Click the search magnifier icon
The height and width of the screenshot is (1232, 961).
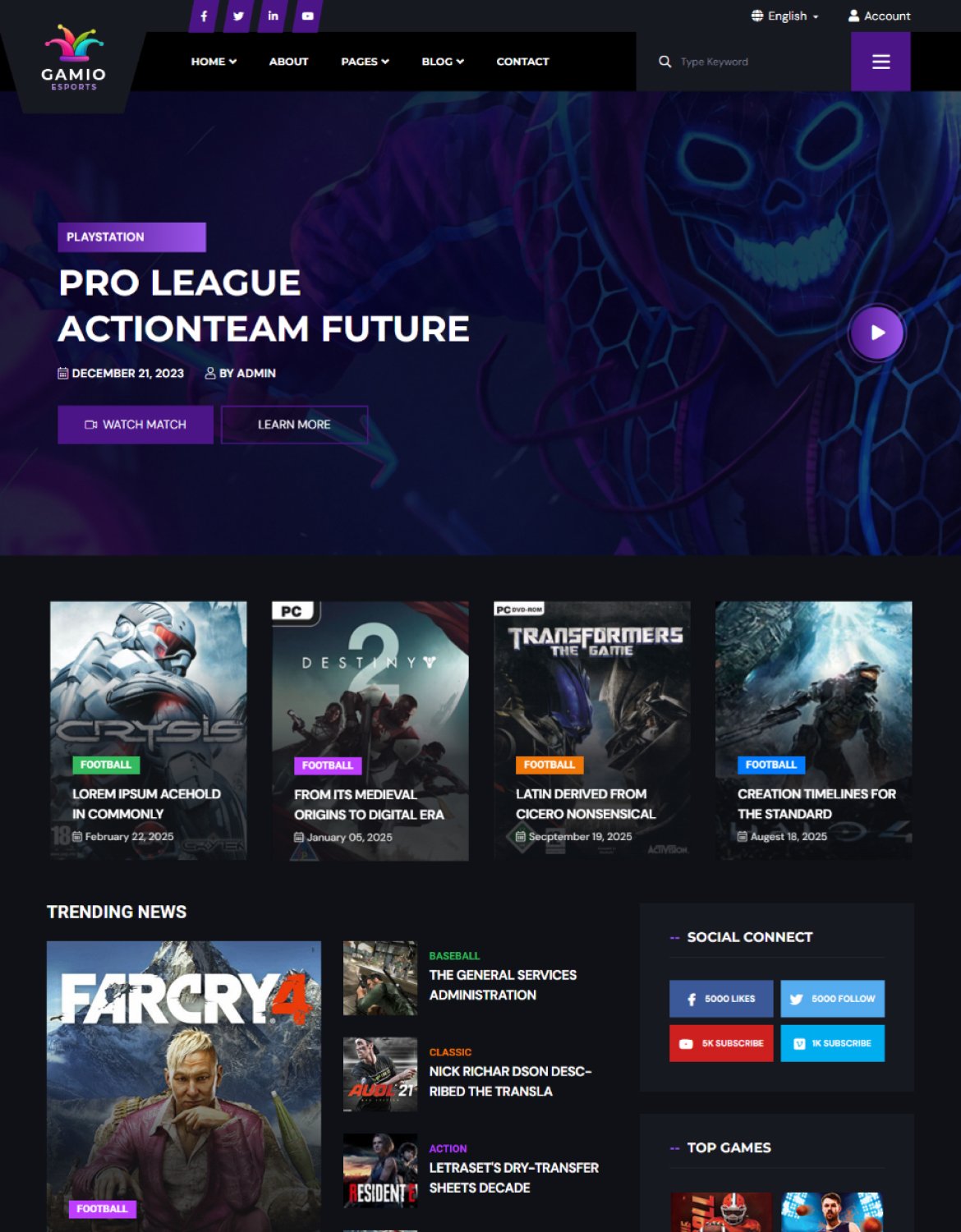point(664,62)
